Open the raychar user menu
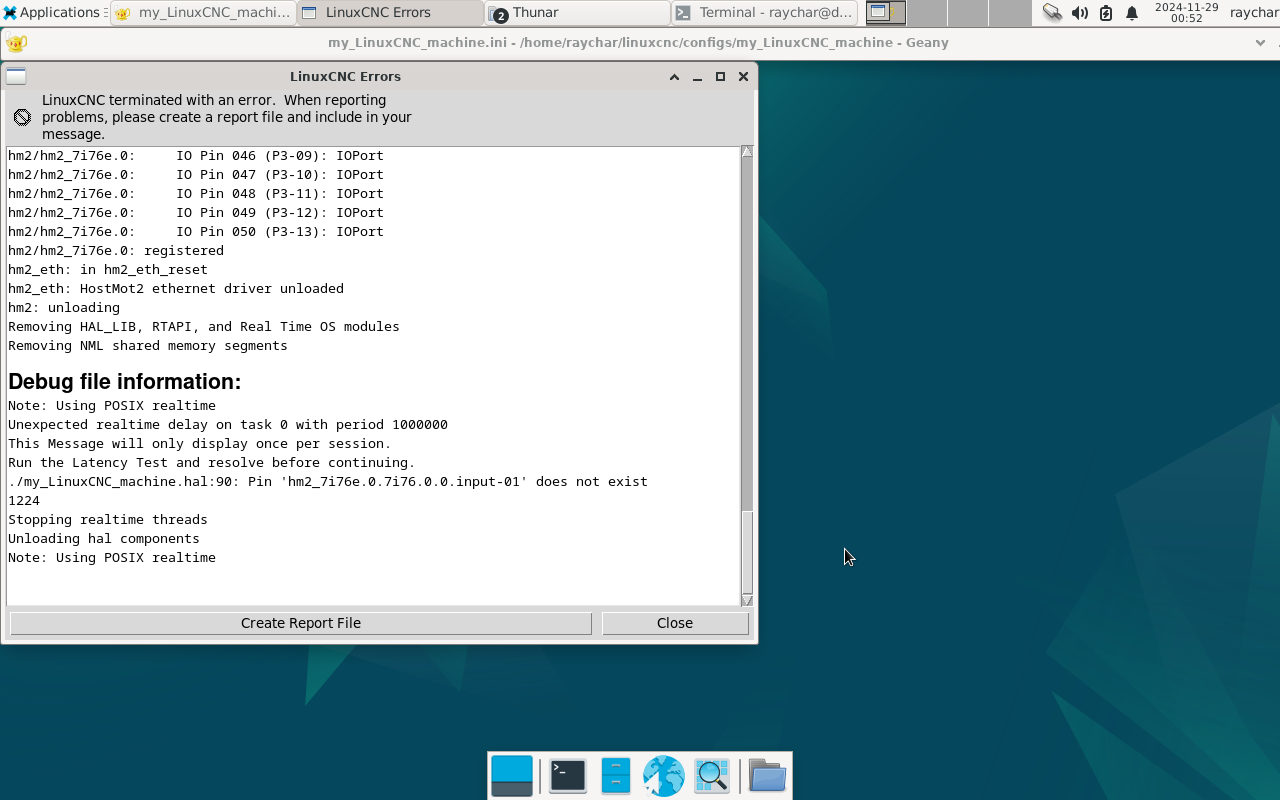Viewport: 1280px width, 800px height. [1254, 13]
